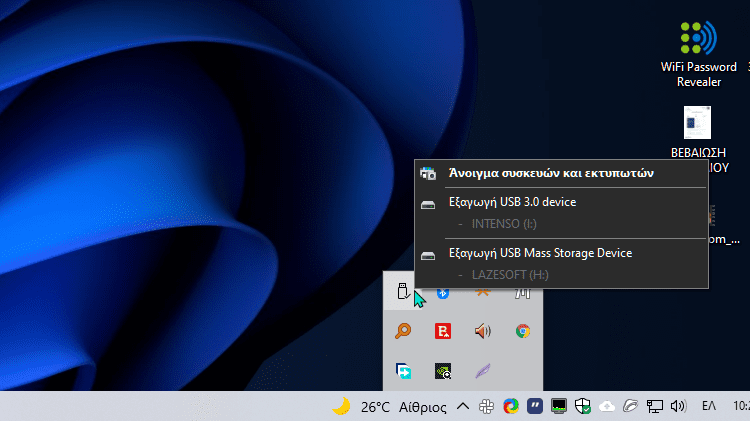
Task: Open the Bluetooth tray icon
Action: pos(442,293)
